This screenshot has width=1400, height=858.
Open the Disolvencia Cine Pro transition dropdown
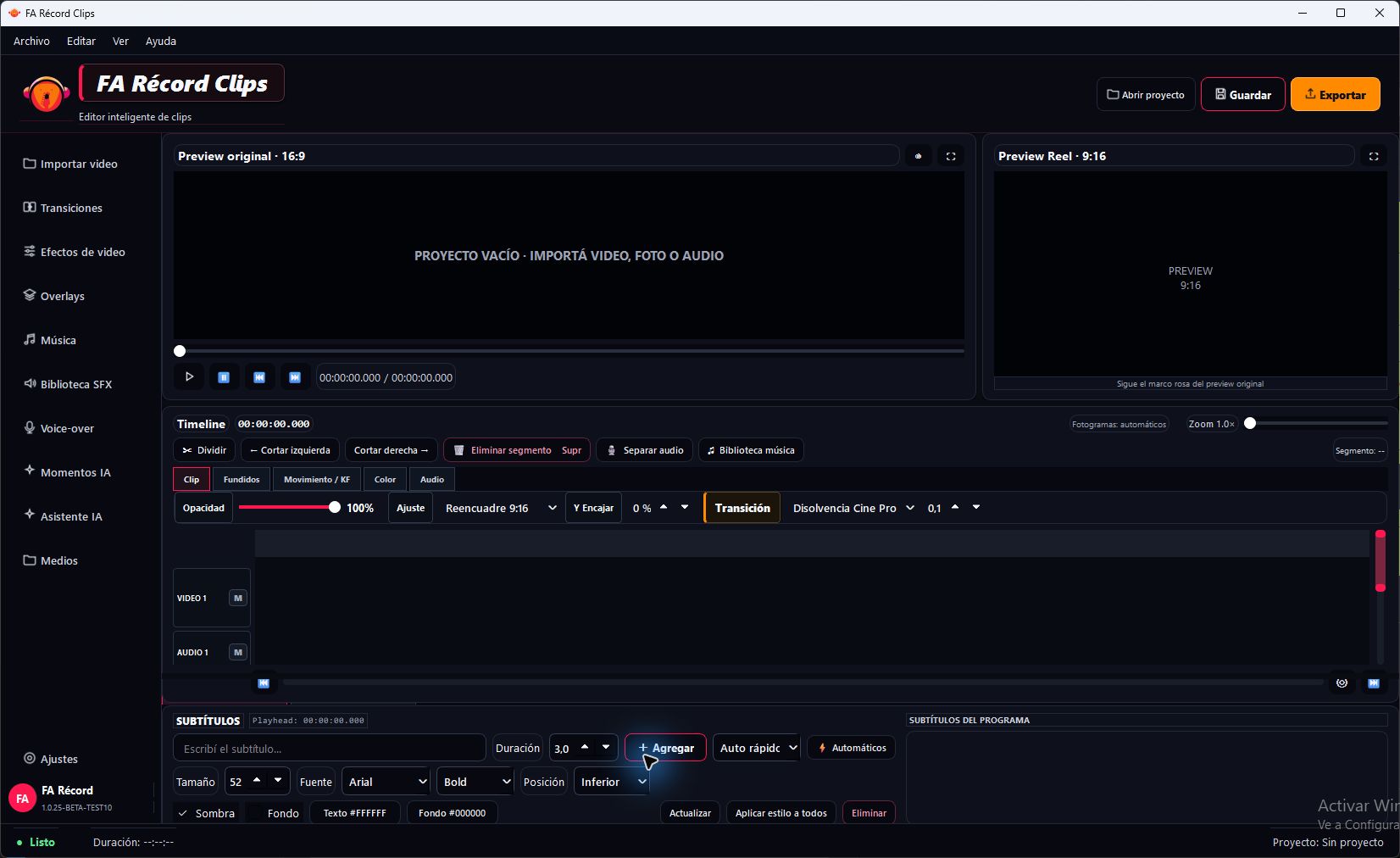(853, 508)
